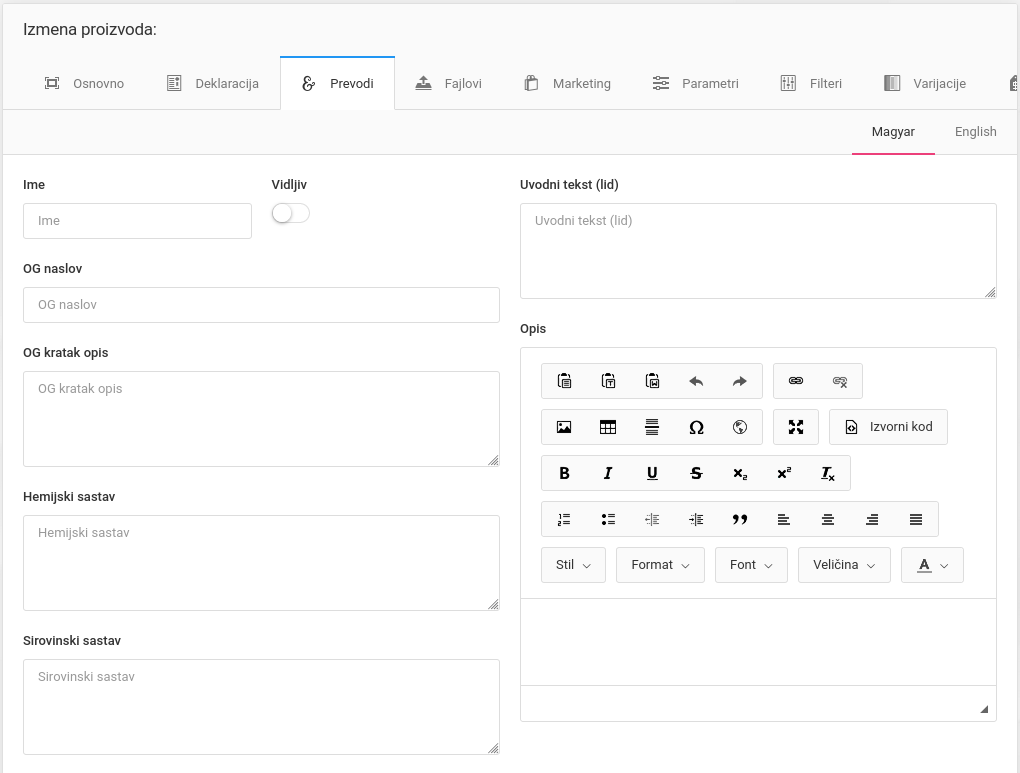Viewport: 1020px width, 773px height.
Task: Open the Fajlovi tab
Action: click(x=449, y=83)
